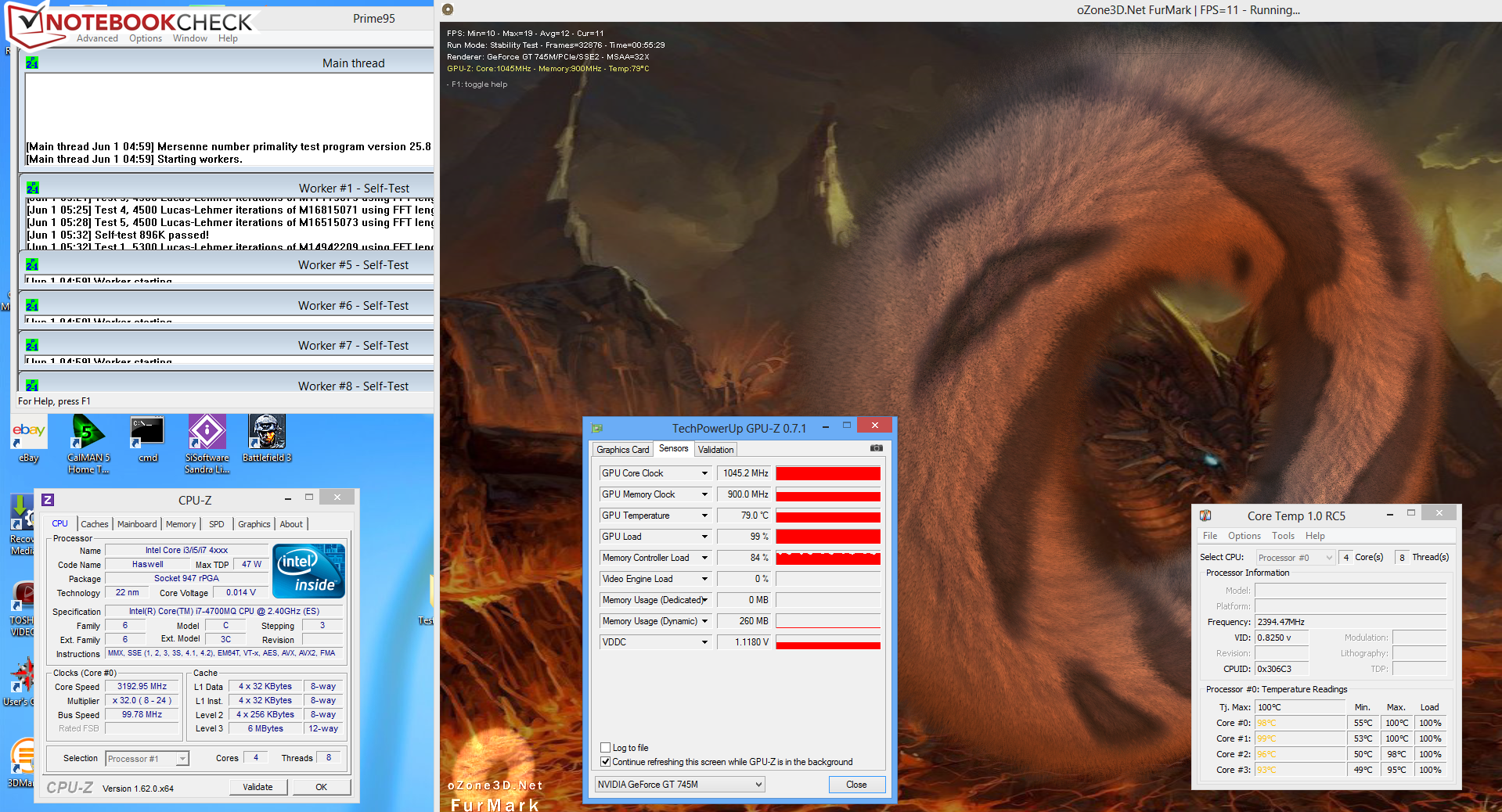Screen dimensions: 1502x812
Task: Click the Worker #1 Self-Test window icon
Action: coord(32,188)
